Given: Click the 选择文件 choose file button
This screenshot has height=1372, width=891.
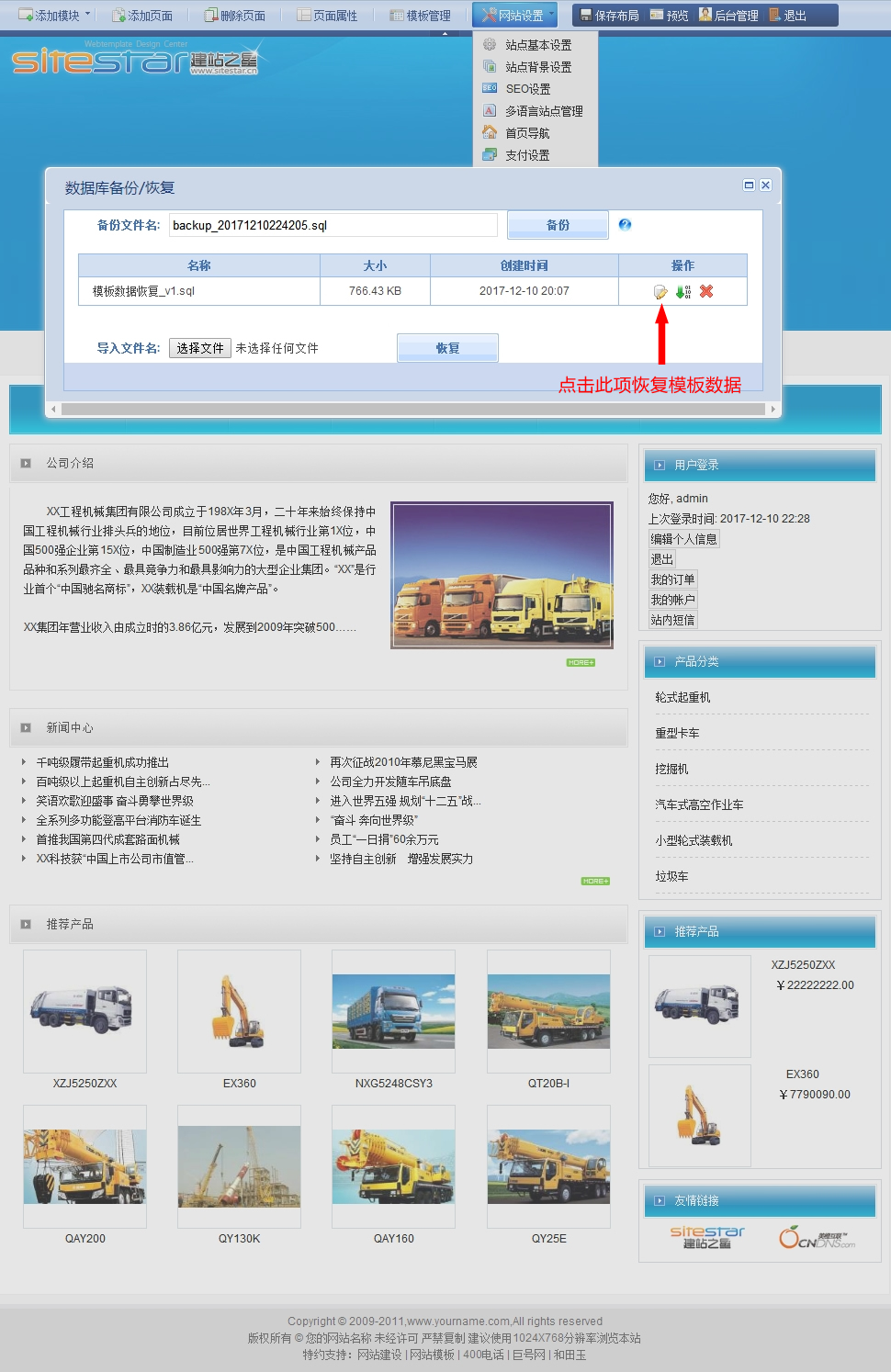Looking at the screenshot, I should pos(200,349).
